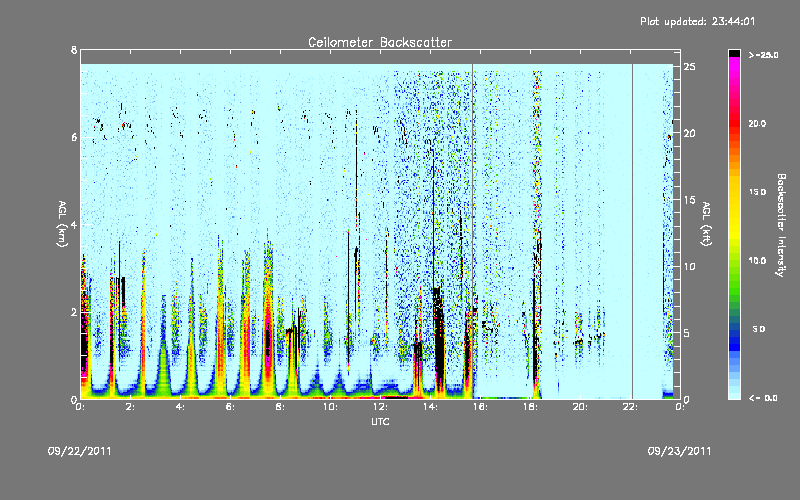Click the 'AGL (km)' left axis label

(x=62, y=224)
